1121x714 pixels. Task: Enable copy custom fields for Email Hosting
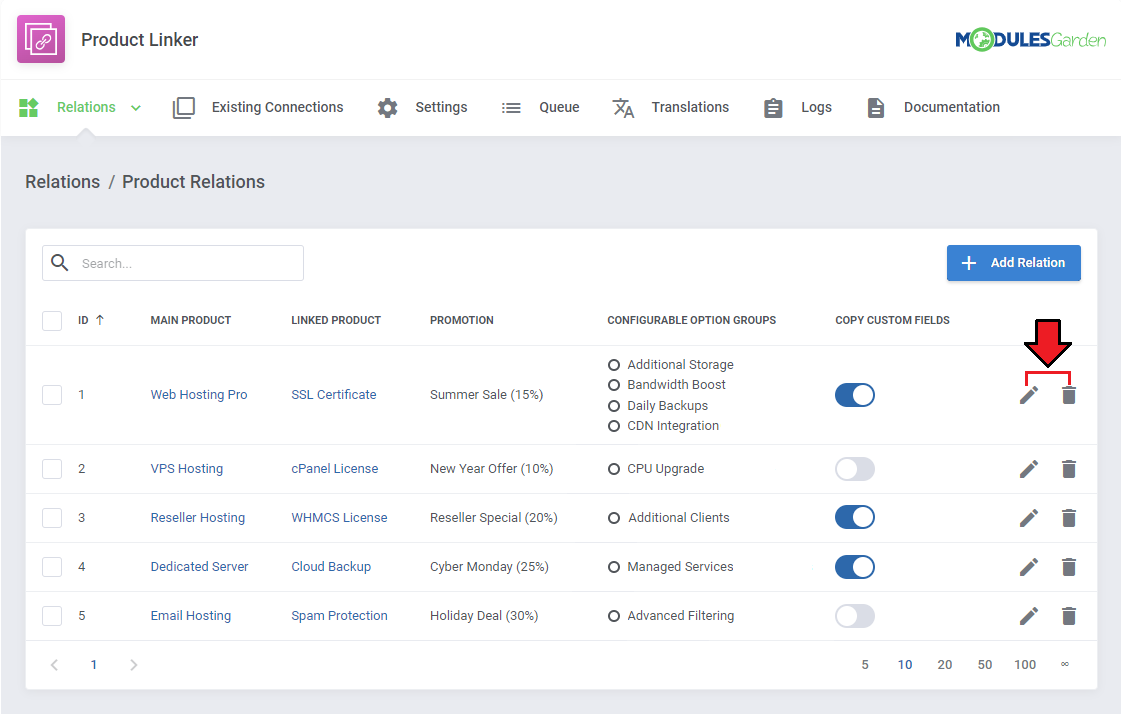[x=855, y=616]
